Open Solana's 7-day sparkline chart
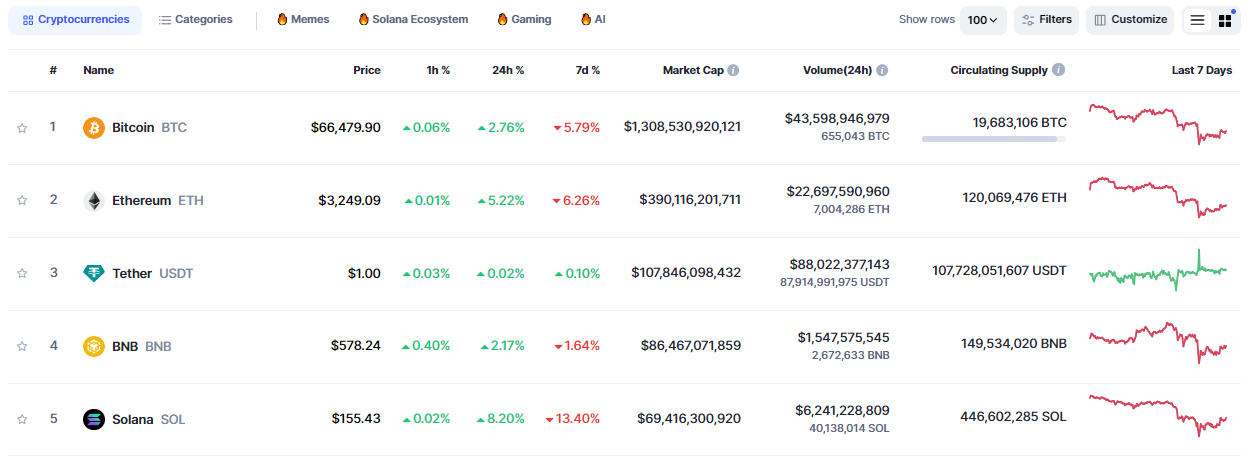This screenshot has width=1255, height=456. tap(1158, 415)
